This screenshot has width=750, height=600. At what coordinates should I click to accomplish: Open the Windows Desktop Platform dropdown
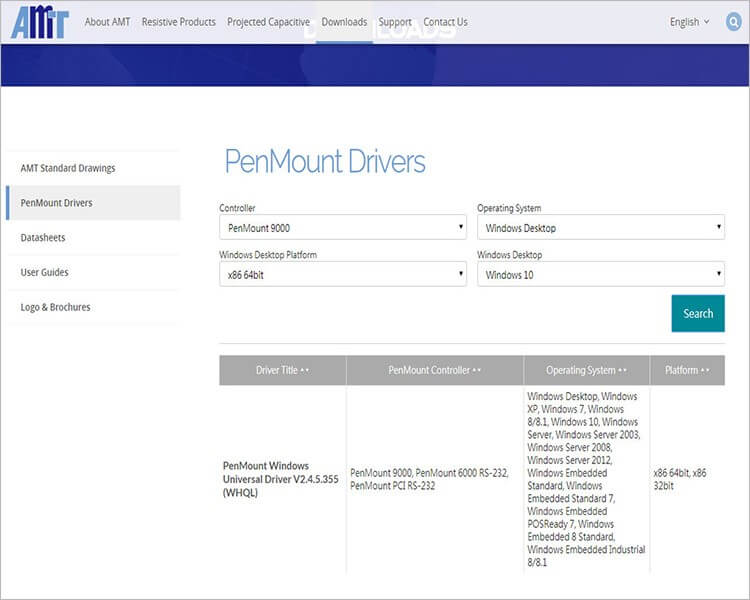click(344, 274)
